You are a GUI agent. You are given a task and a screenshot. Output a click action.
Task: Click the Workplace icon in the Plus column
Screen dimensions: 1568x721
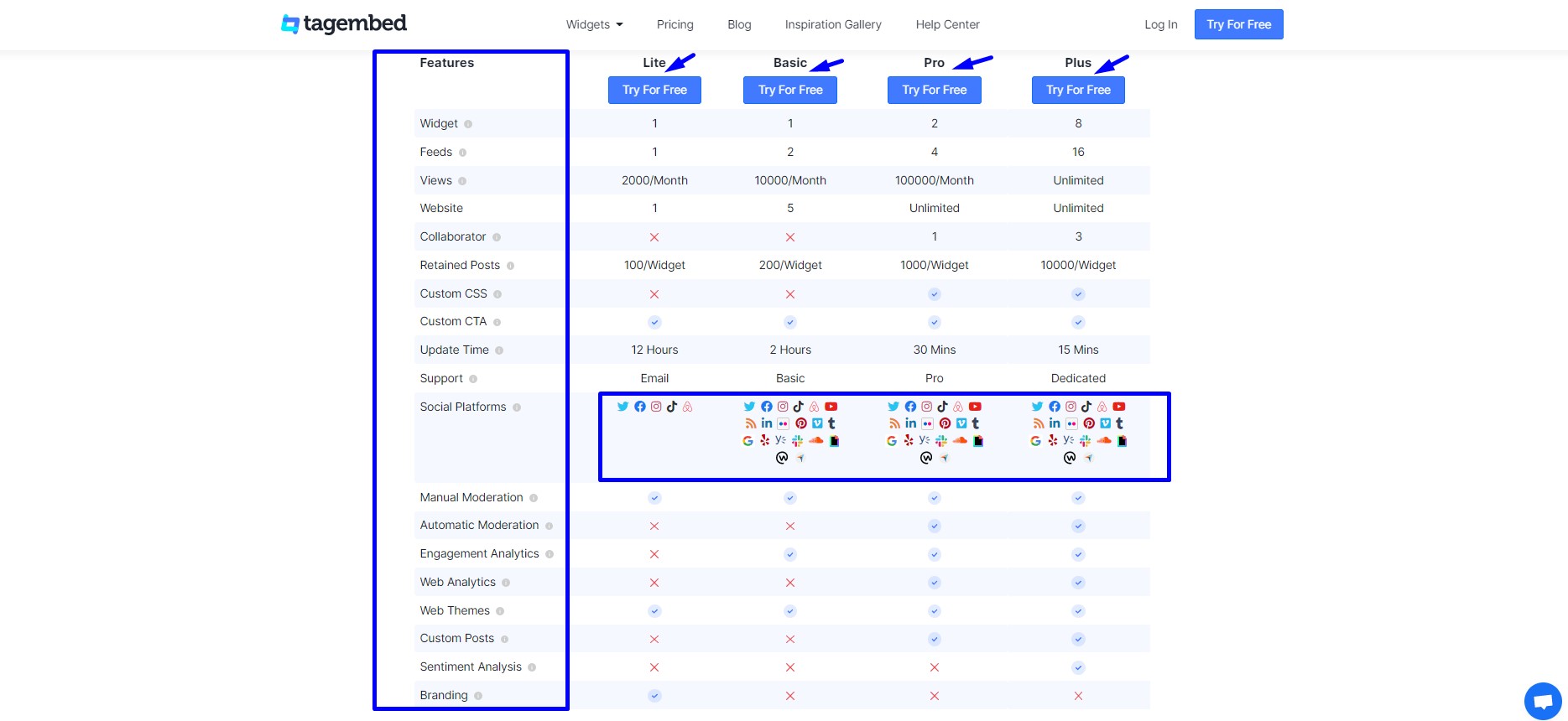(x=1070, y=458)
